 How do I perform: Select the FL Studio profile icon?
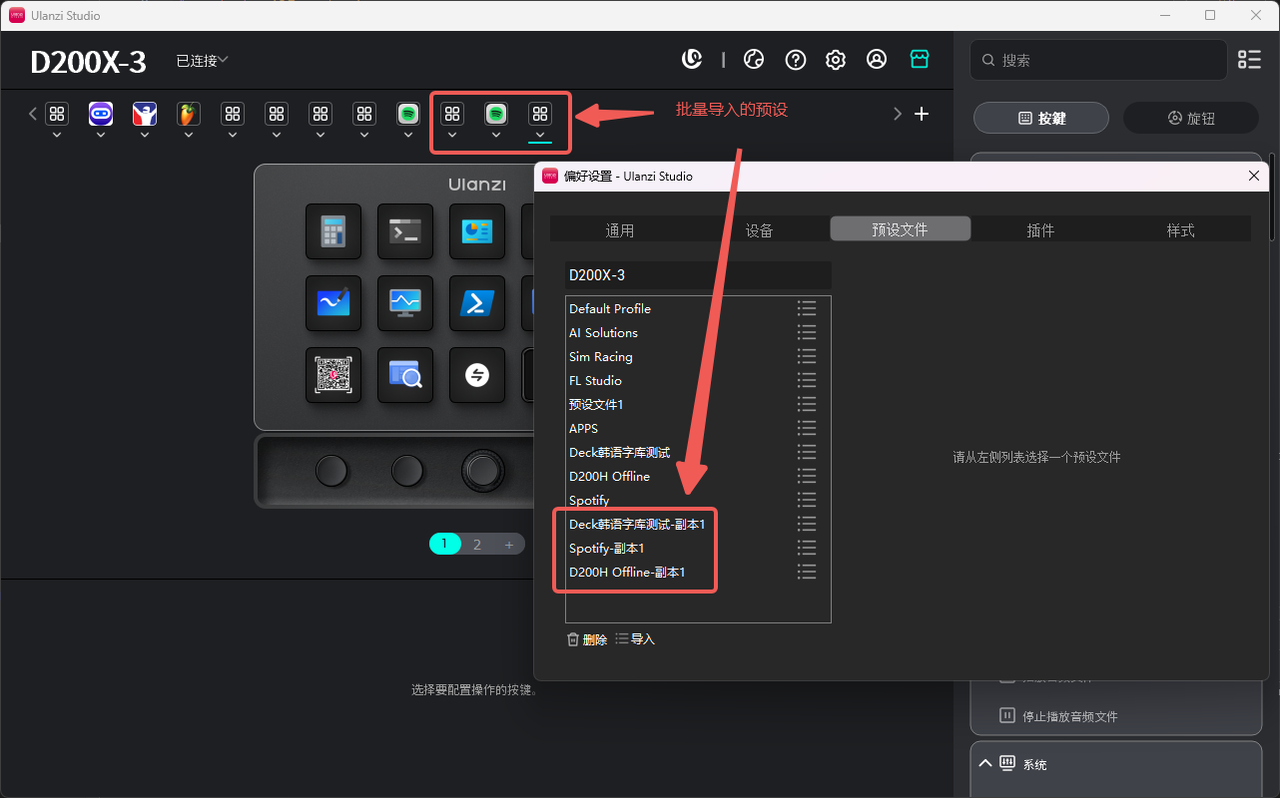[188, 114]
